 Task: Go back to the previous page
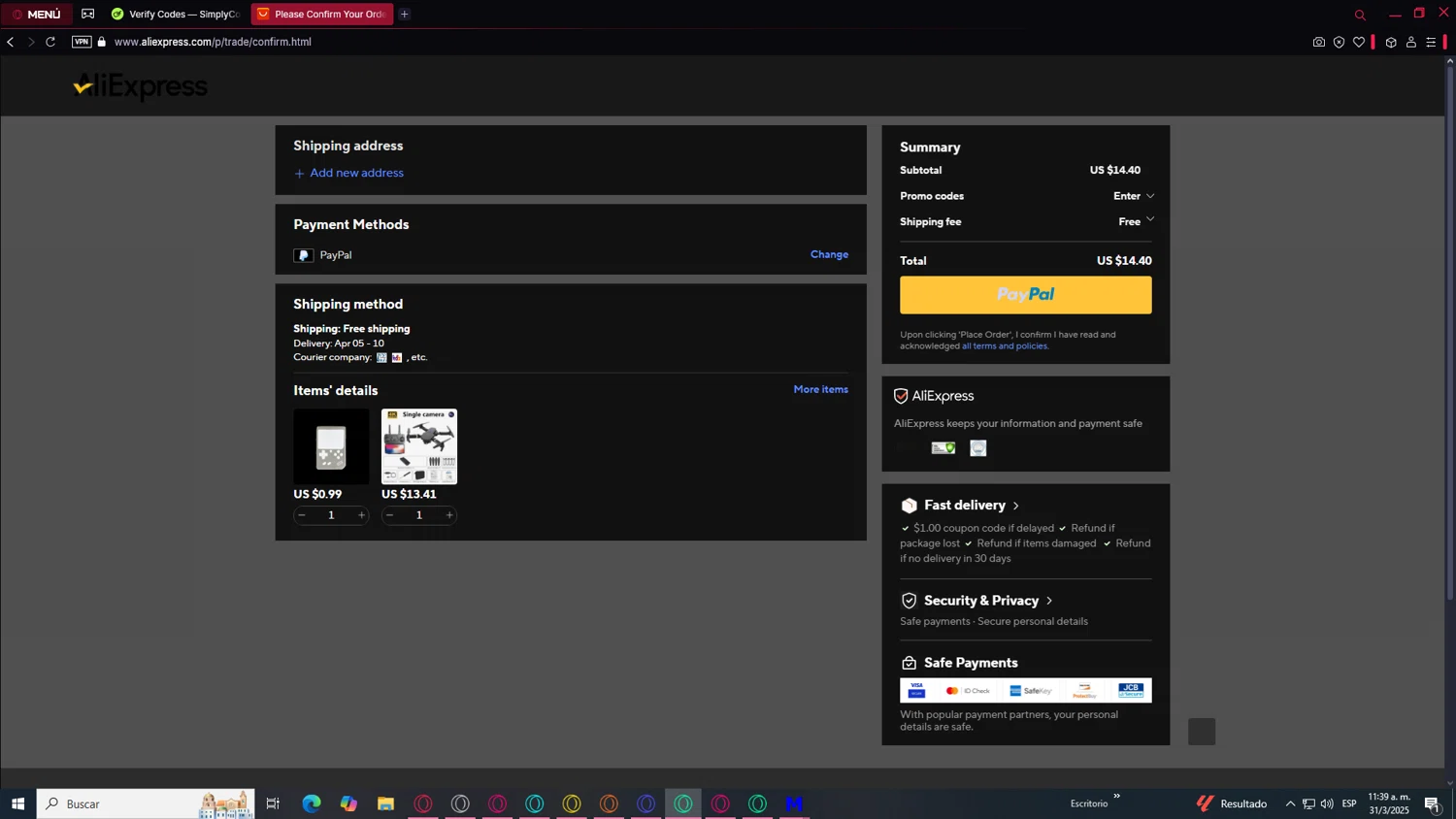tap(11, 42)
